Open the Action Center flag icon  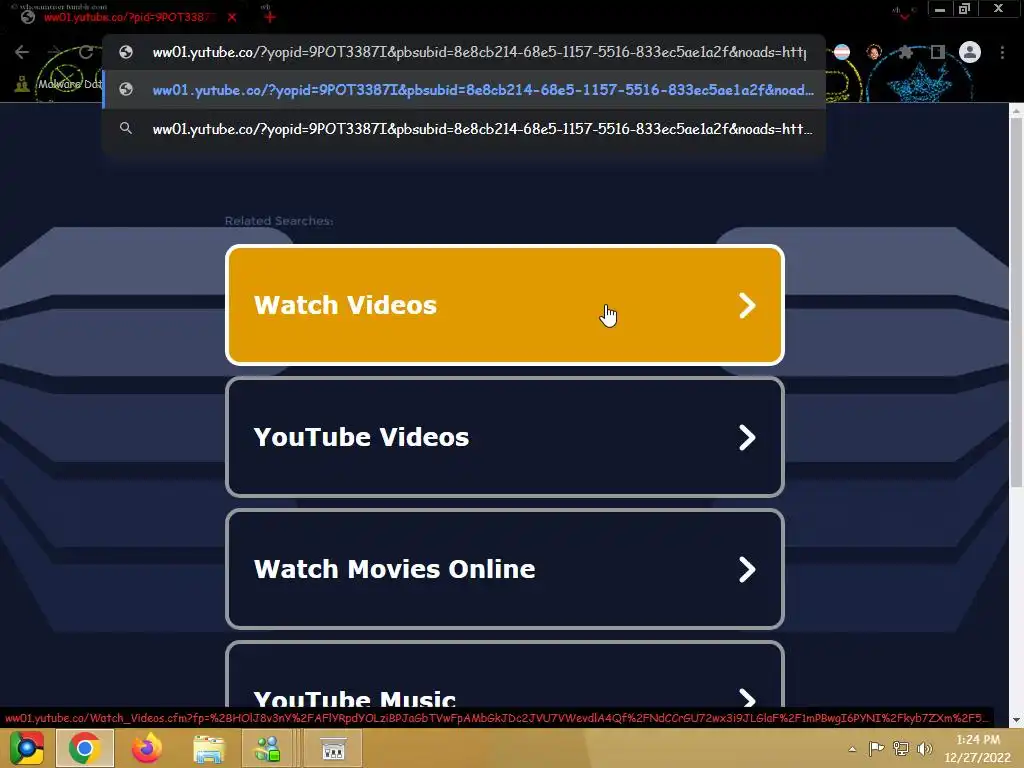pos(876,748)
